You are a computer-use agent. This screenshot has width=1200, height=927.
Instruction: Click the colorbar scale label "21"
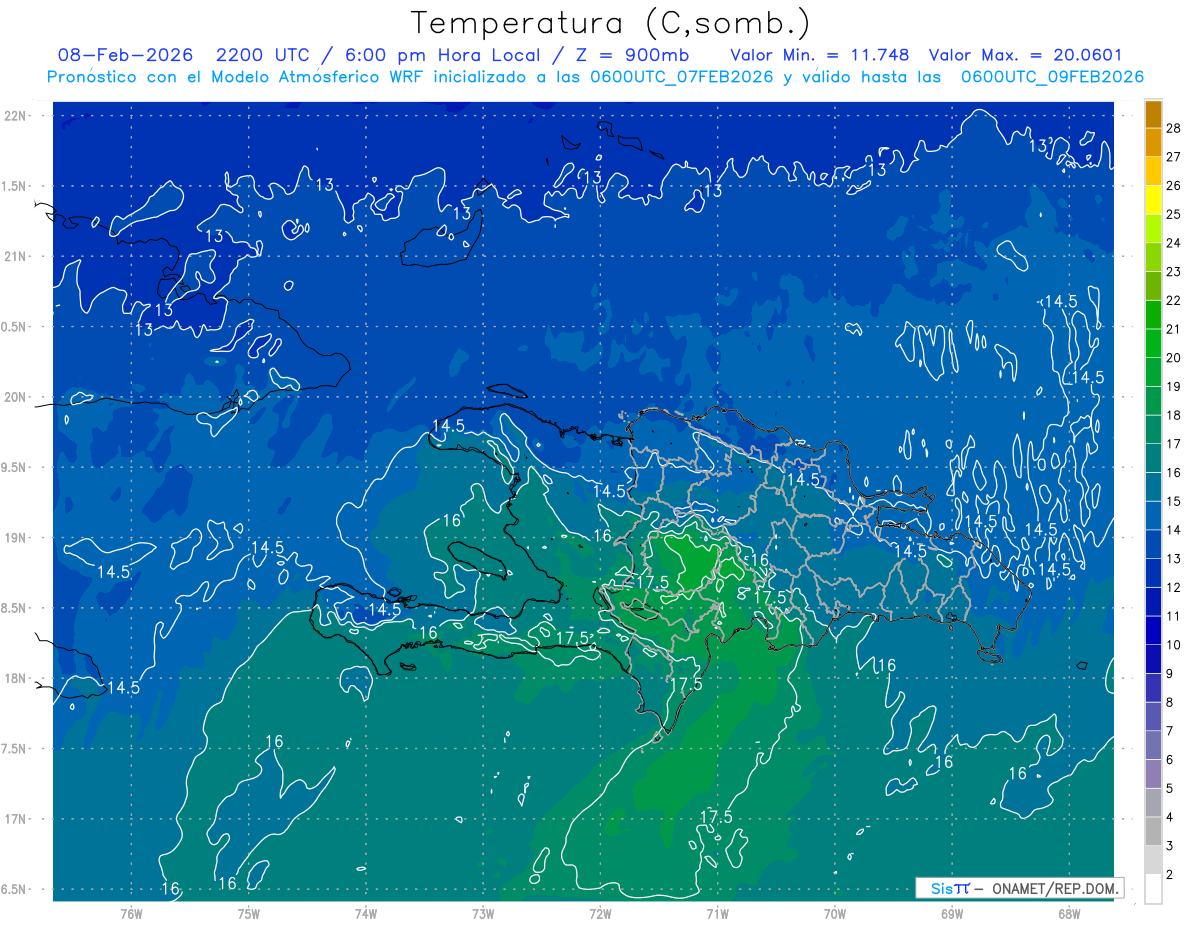[1174, 329]
